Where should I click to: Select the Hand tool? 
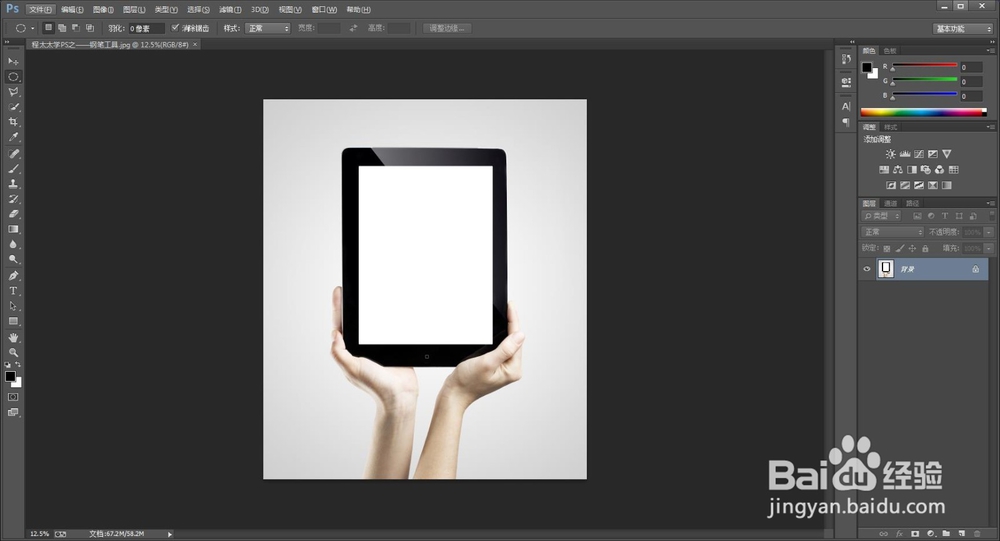point(13,337)
